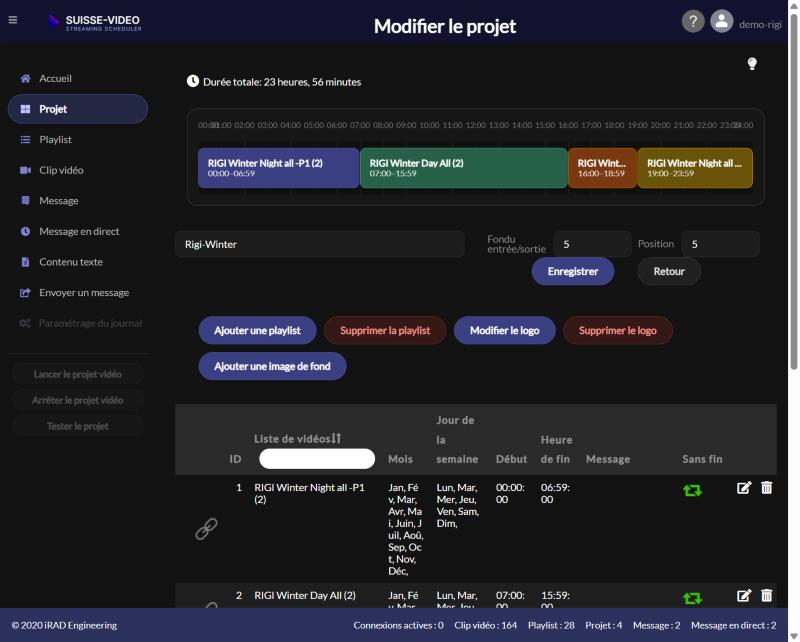Click the Clip vidéo camera icon
The width and height of the screenshot is (800, 642).
tap(25, 170)
